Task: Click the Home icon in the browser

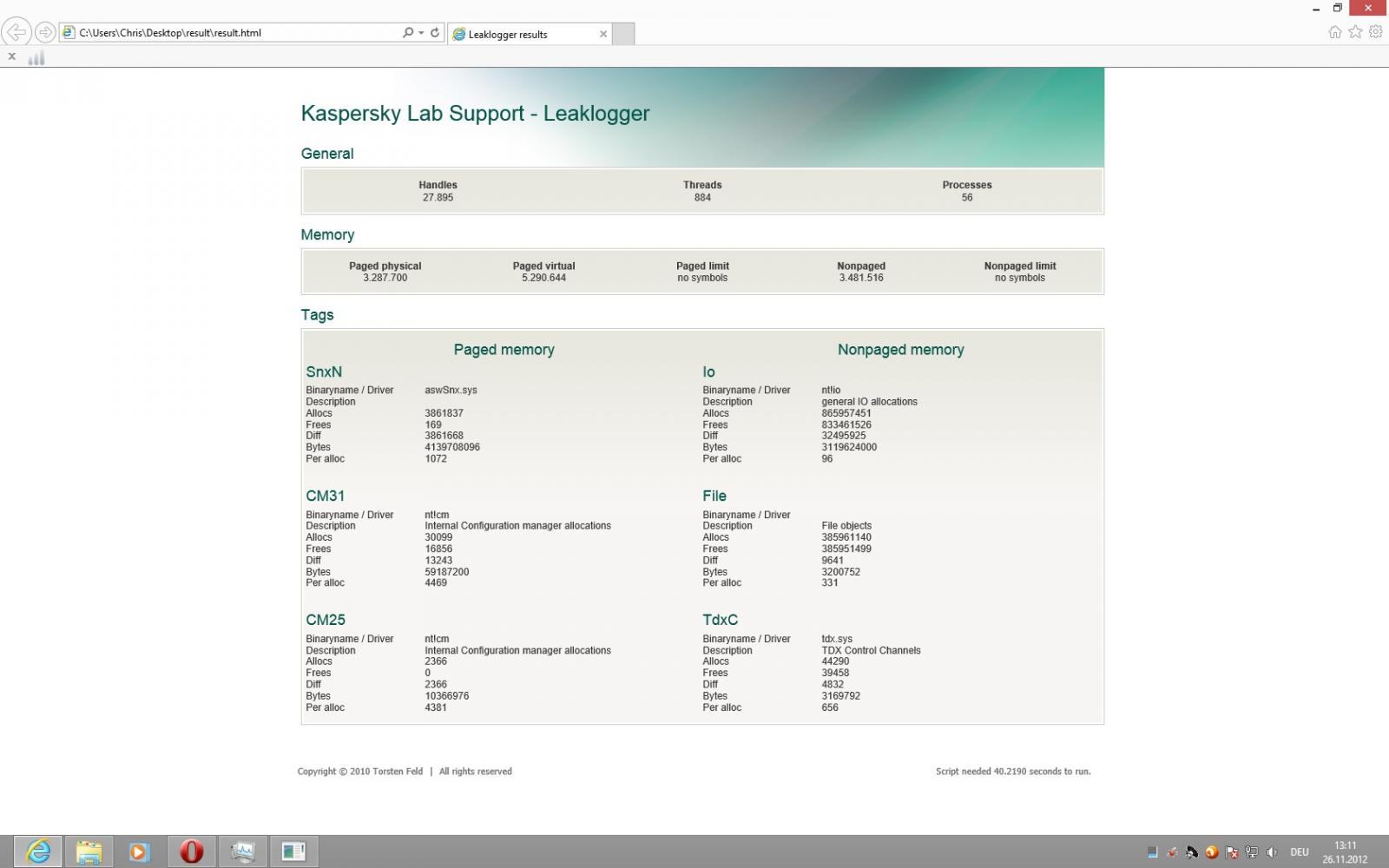Action: pyautogui.click(x=1335, y=32)
